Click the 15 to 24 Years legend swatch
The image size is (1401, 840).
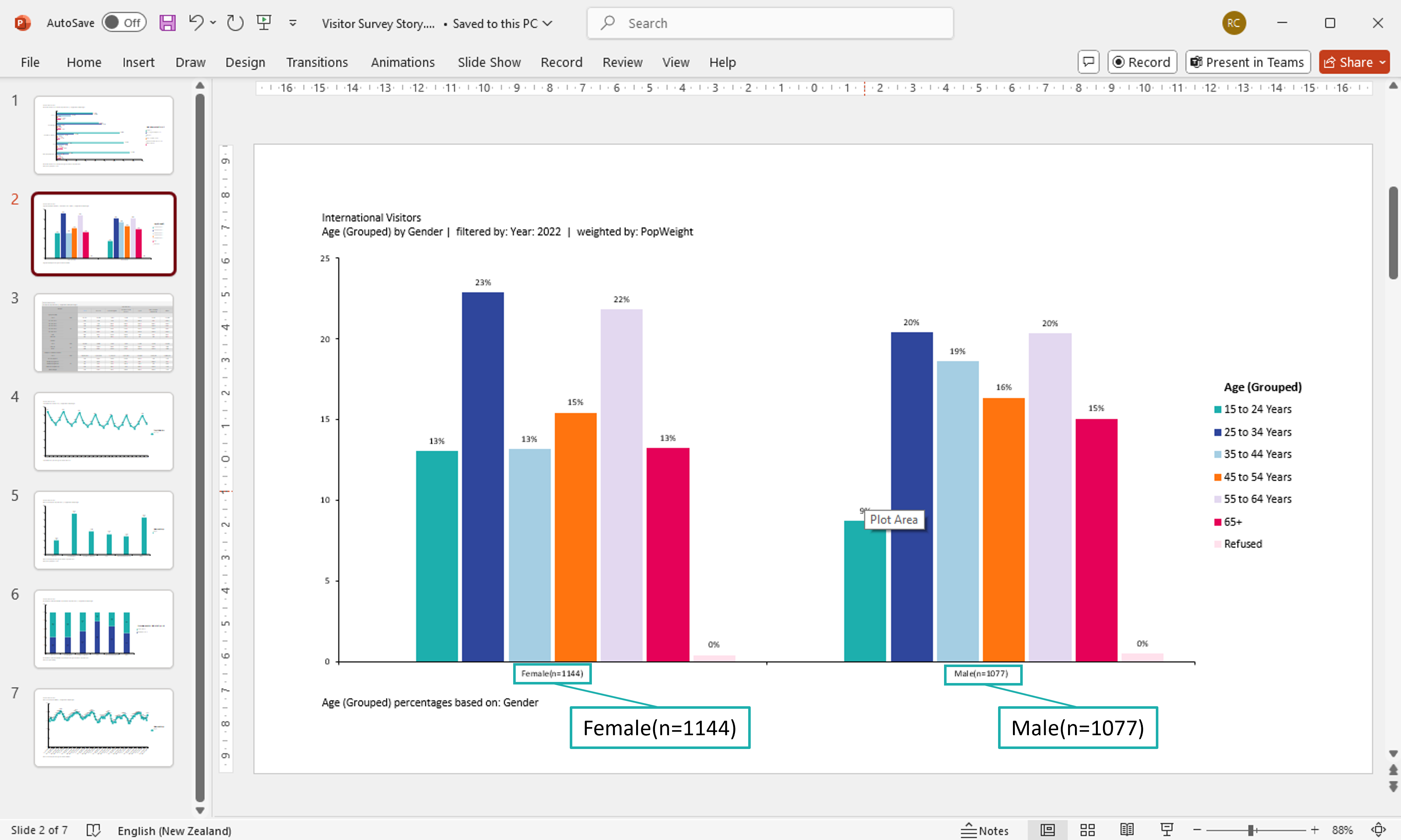[x=1217, y=409]
